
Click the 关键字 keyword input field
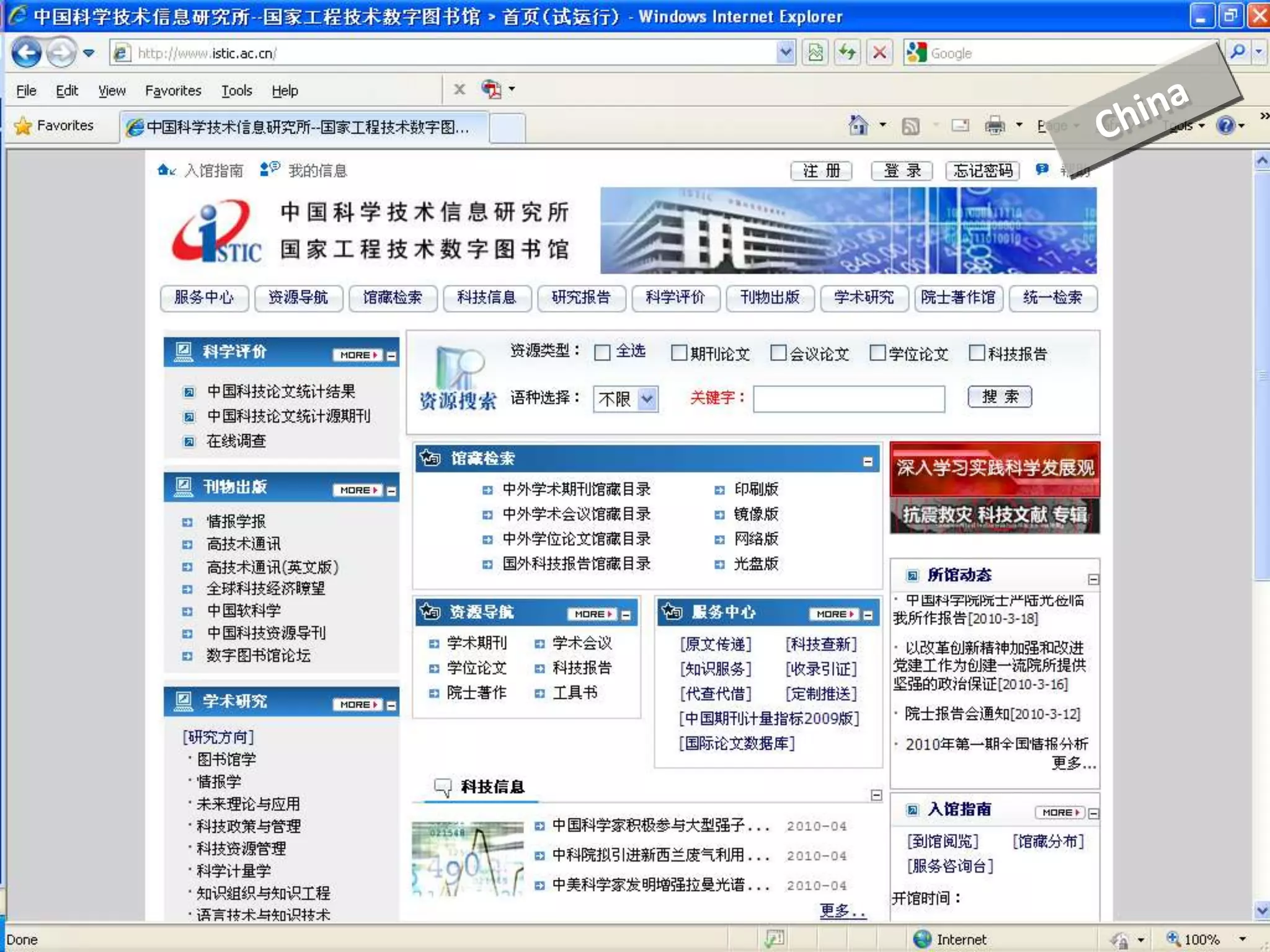pos(848,399)
